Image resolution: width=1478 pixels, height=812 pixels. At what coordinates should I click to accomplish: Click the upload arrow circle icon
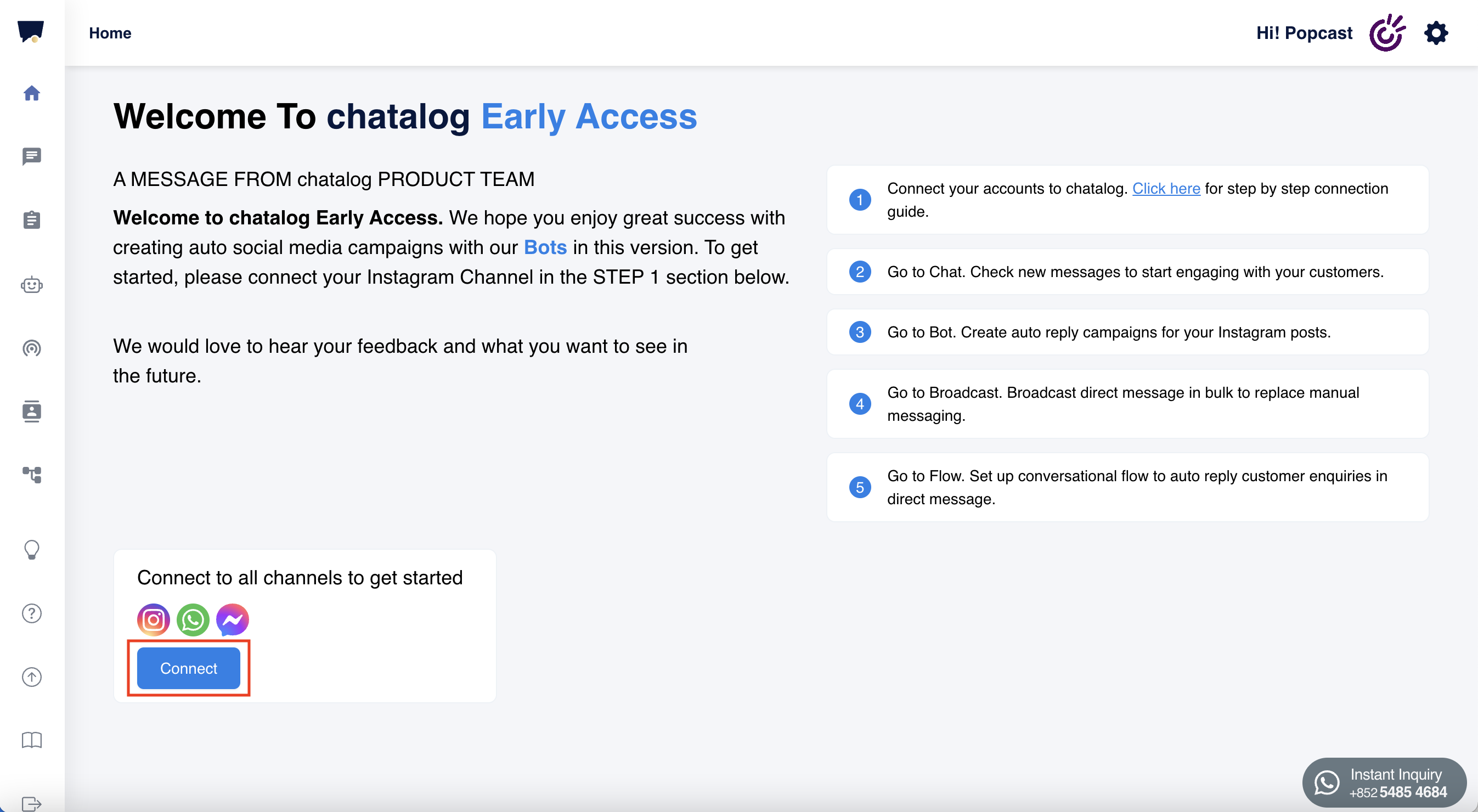(x=32, y=676)
